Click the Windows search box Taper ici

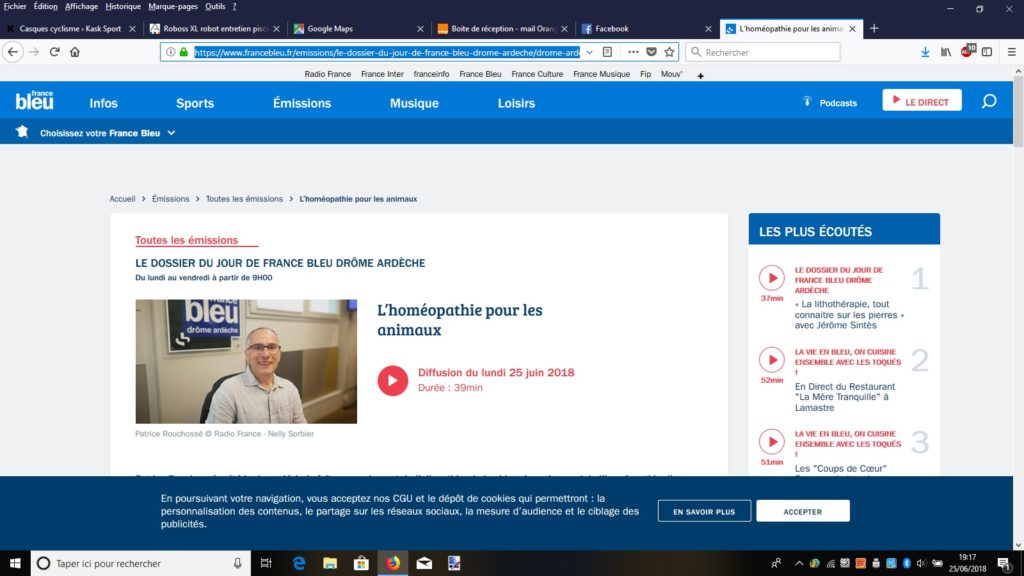click(140, 563)
